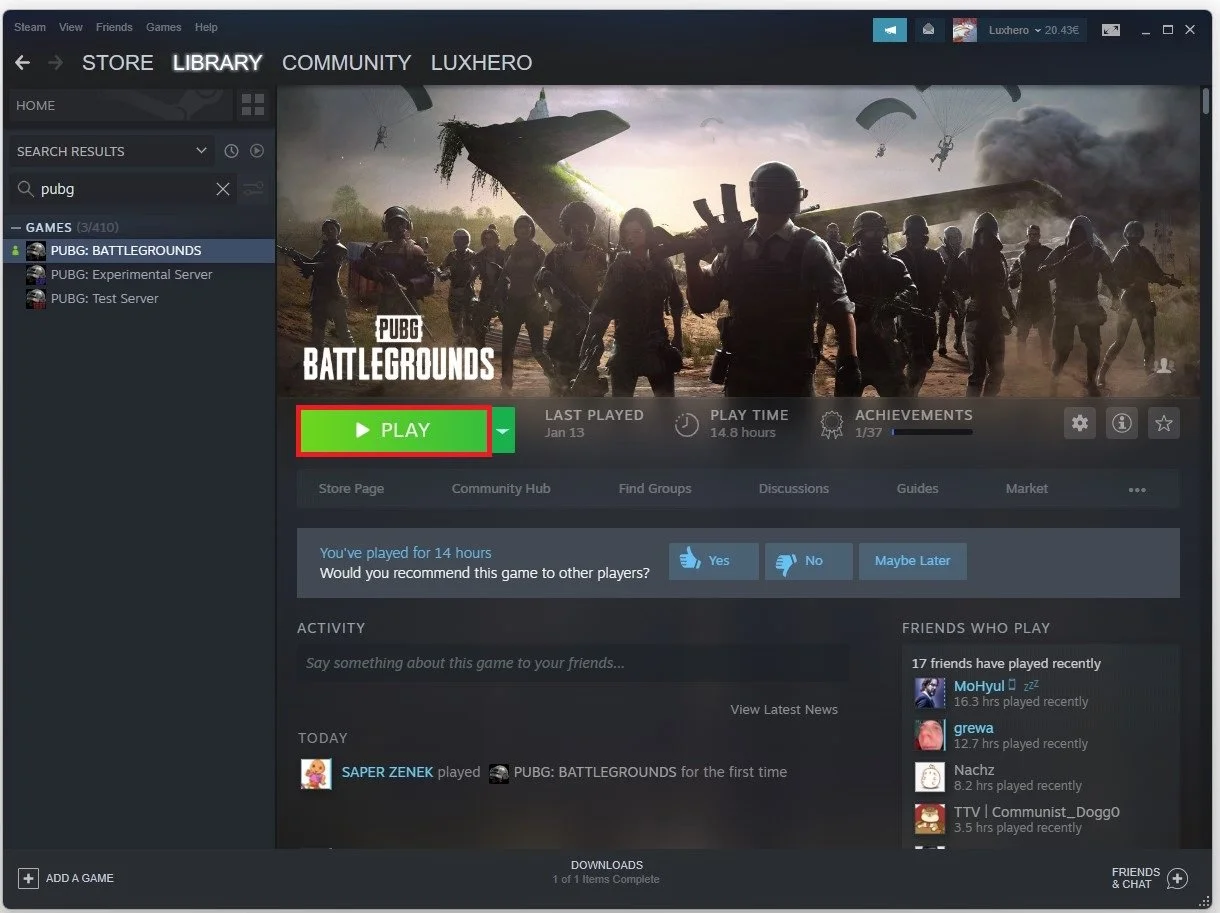The image size is (1220, 913).
Task: Click the ready-to-play filter icon
Action: click(x=257, y=151)
